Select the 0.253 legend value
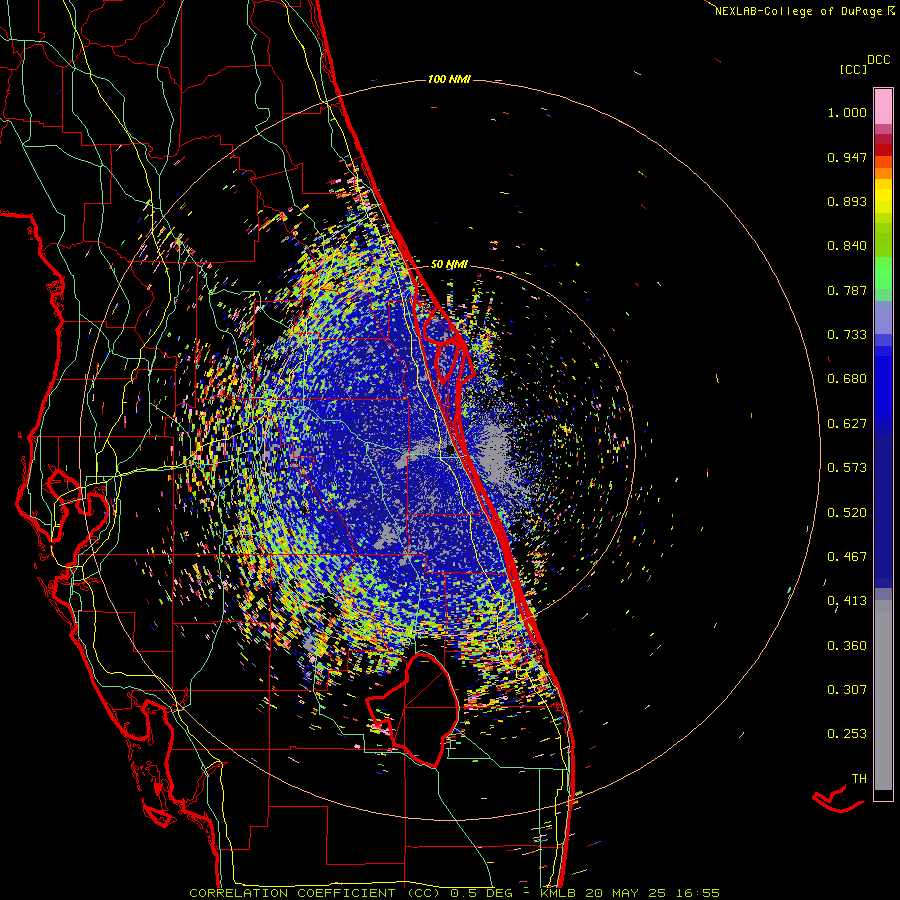The image size is (900, 900). pos(847,734)
